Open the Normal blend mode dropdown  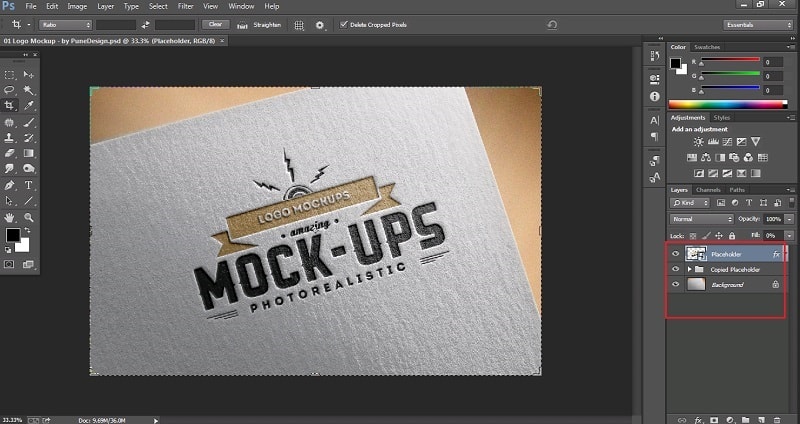(701, 218)
